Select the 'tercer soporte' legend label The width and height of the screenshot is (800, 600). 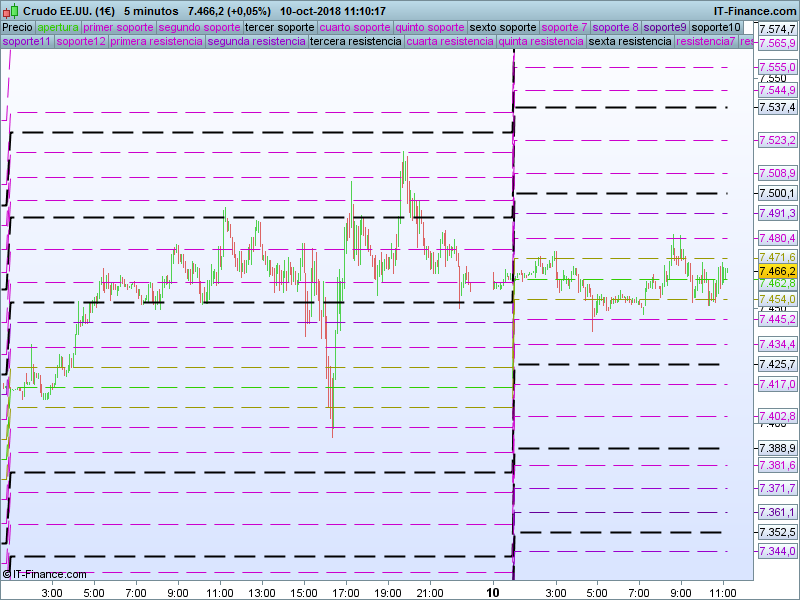point(279,27)
